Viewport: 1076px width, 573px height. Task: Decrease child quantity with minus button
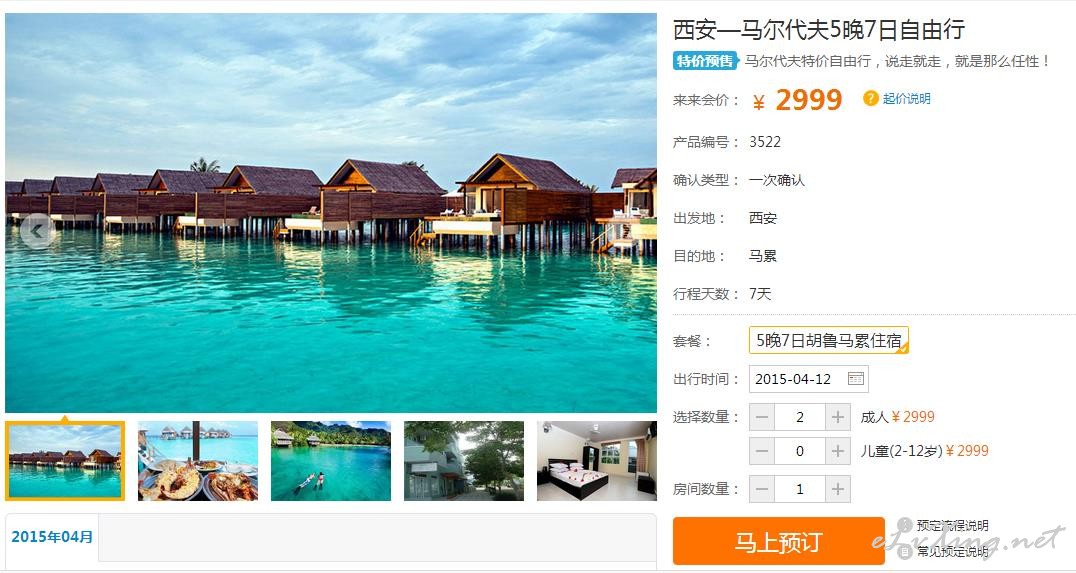(762, 452)
